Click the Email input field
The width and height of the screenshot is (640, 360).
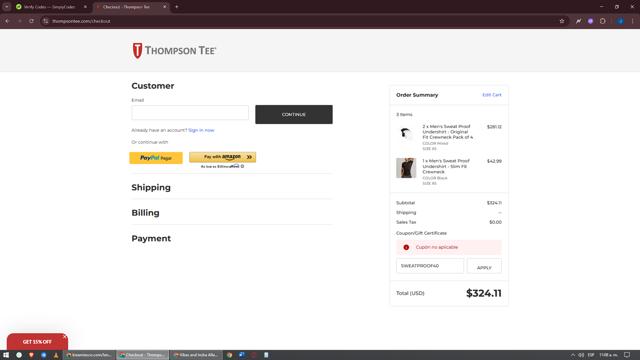click(190, 113)
